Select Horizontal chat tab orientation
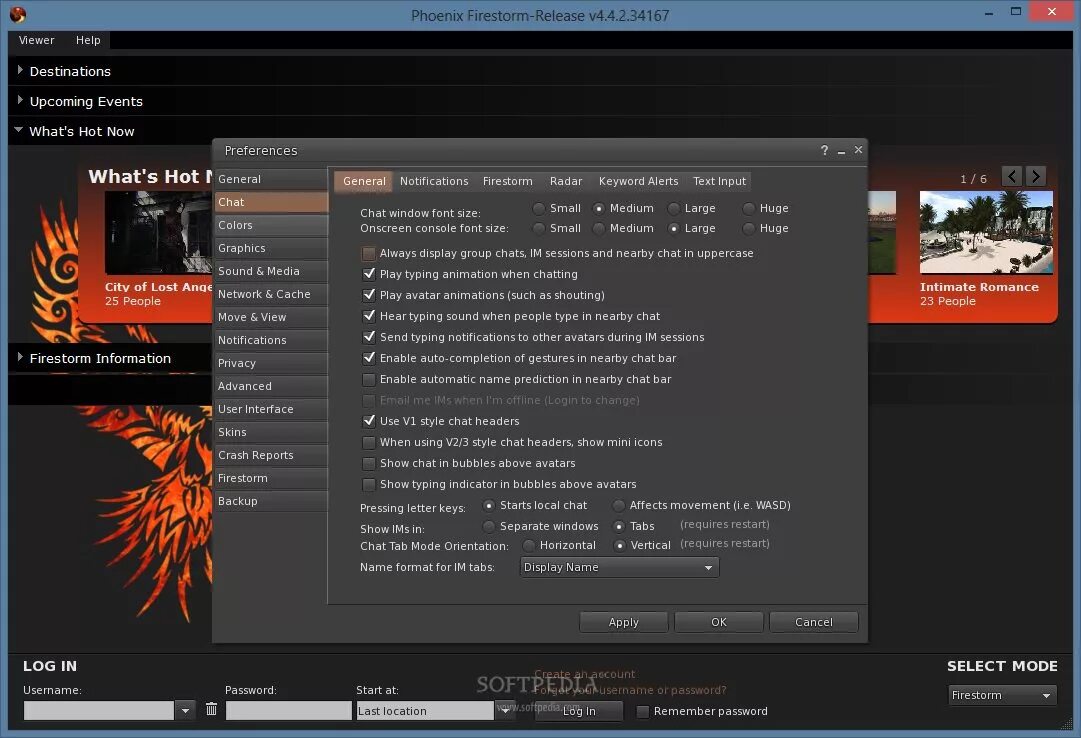Screen dimensions: 1081x738 point(529,545)
